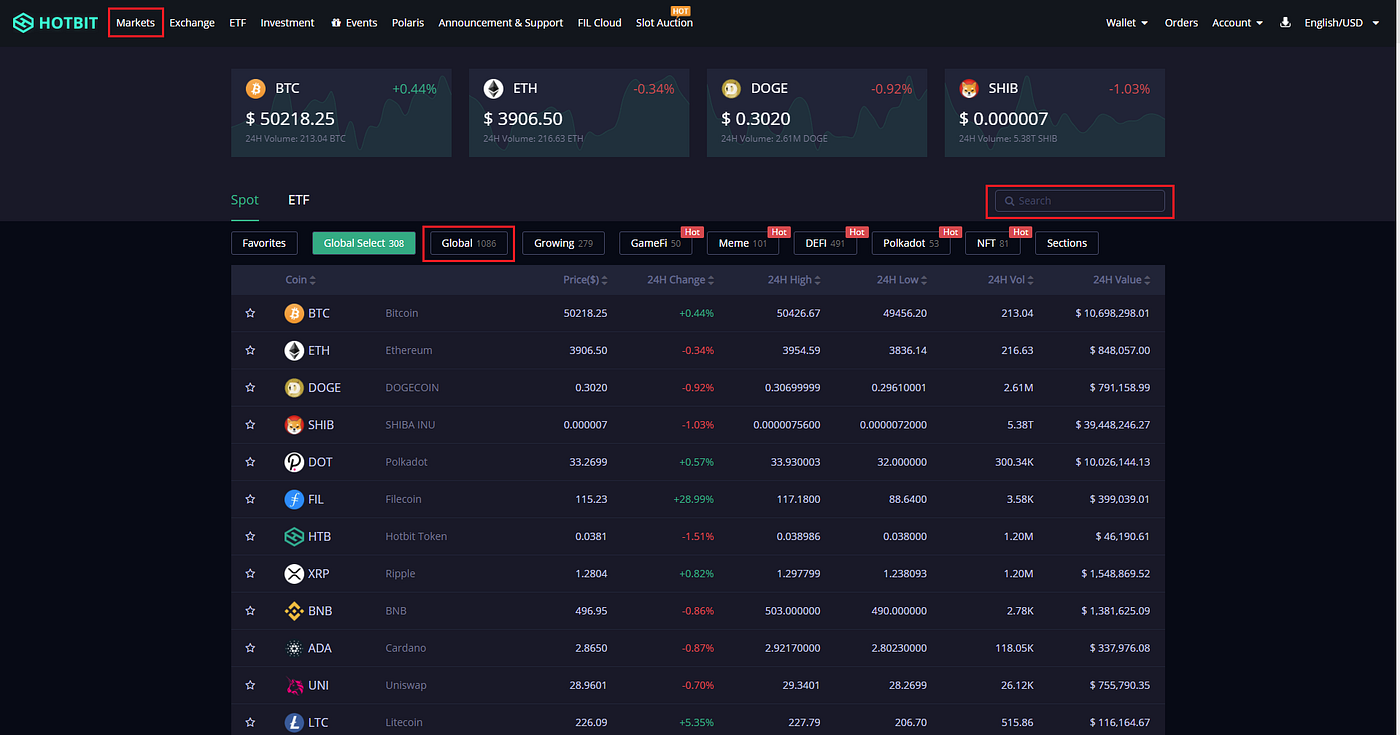Open the Markets menu item

point(135,22)
